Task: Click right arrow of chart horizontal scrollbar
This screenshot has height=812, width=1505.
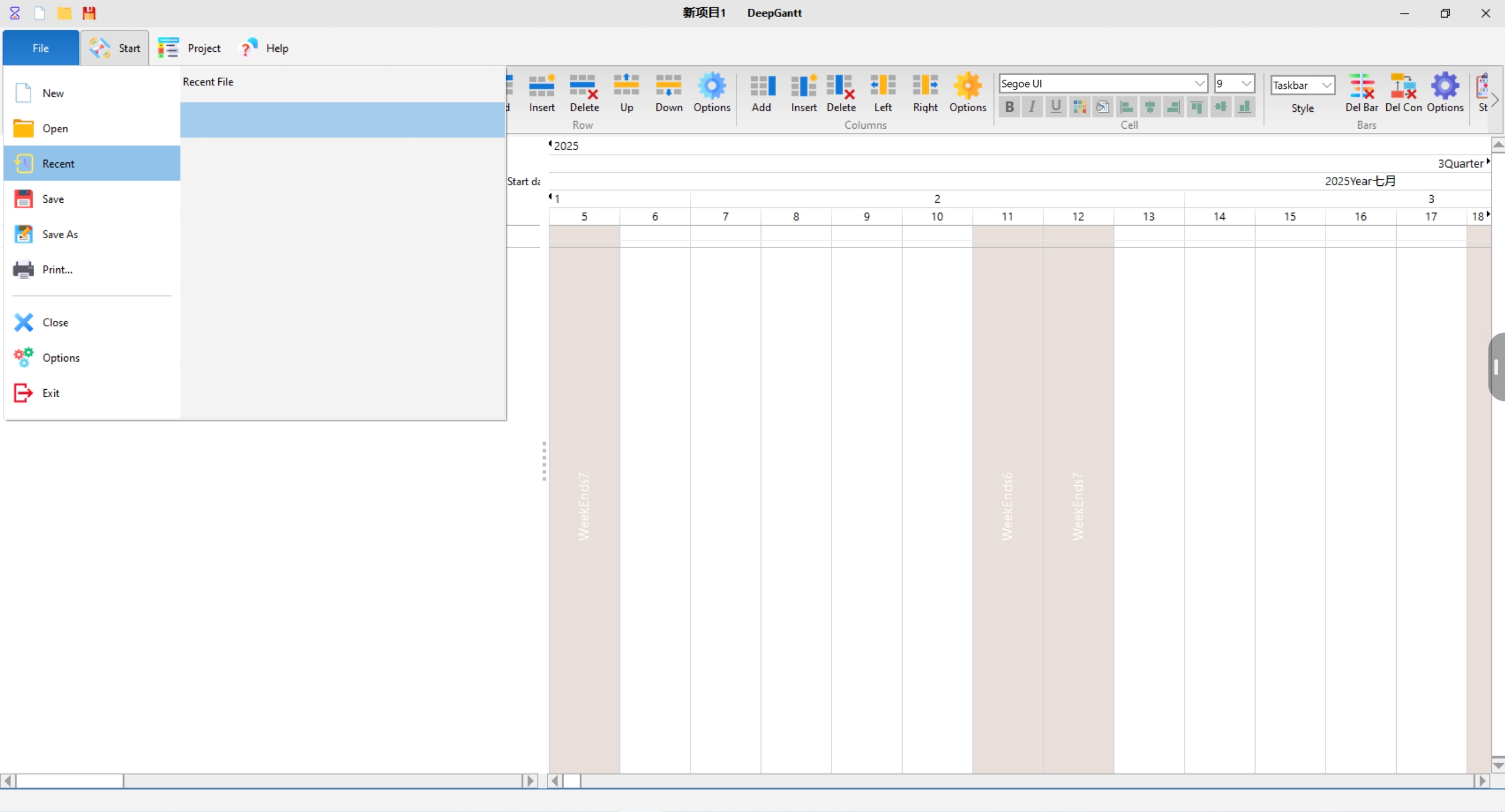Action: (x=1482, y=781)
